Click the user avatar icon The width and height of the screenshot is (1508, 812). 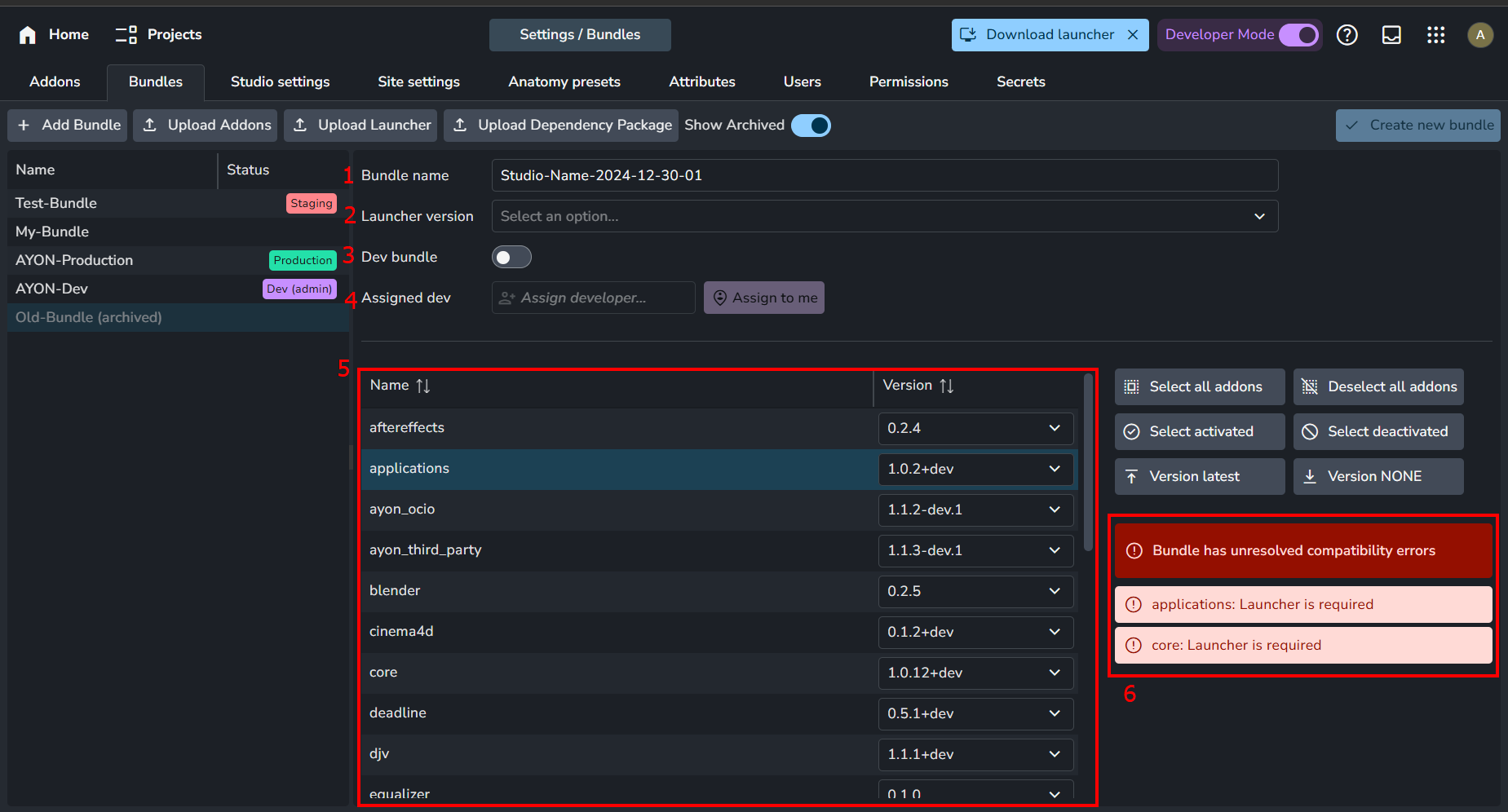click(1479, 34)
